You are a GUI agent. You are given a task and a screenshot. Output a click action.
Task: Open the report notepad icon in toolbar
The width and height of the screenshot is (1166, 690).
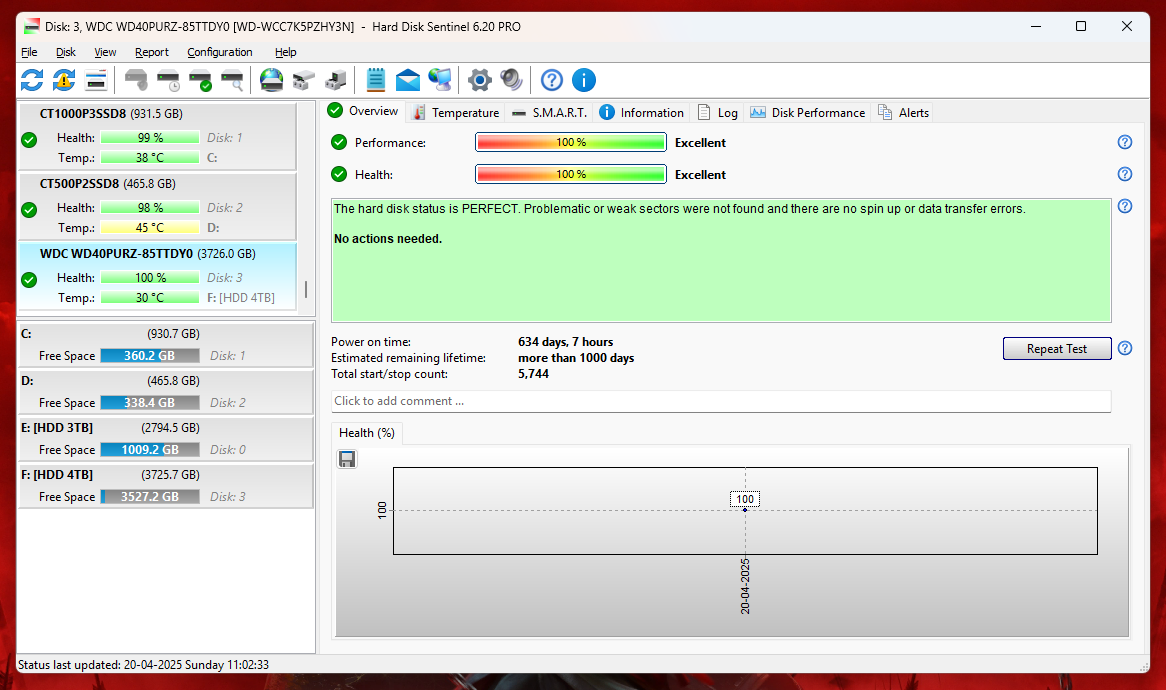[376, 80]
